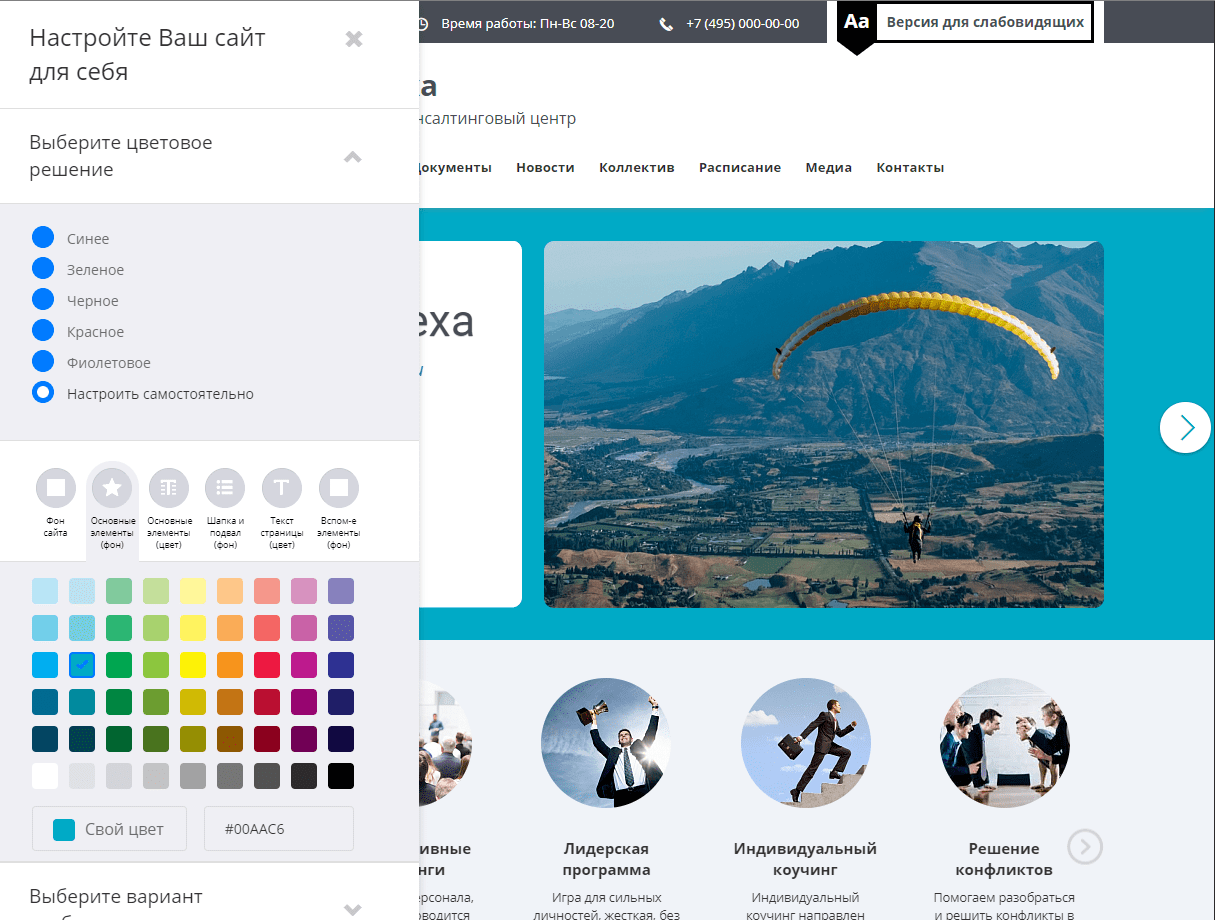Click the next slide arrow on banner
This screenshot has height=920, width=1215.
(1185, 427)
